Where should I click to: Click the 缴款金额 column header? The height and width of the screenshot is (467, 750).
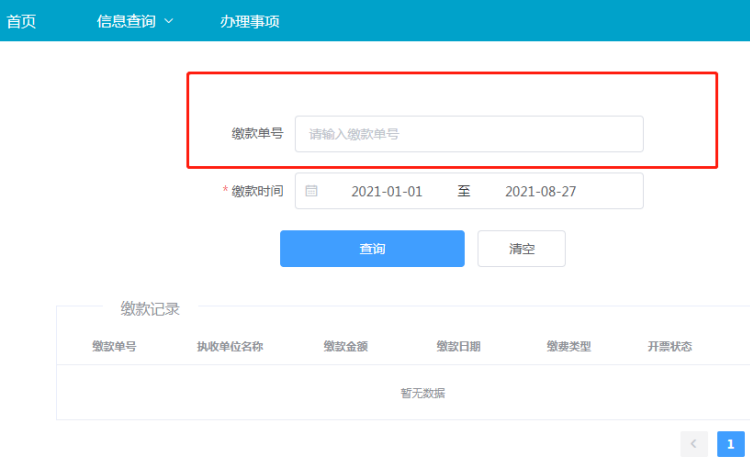click(x=345, y=347)
